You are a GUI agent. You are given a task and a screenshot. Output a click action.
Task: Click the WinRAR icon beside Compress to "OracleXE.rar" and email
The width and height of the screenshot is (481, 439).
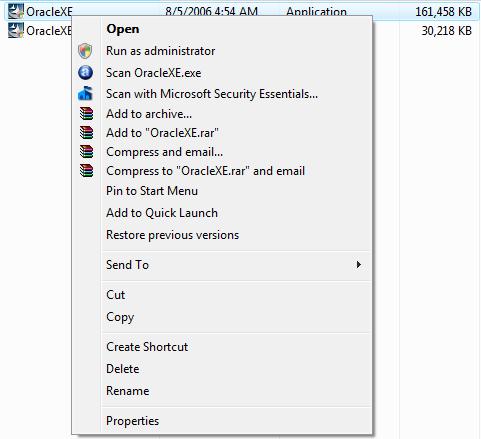[86, 171]
